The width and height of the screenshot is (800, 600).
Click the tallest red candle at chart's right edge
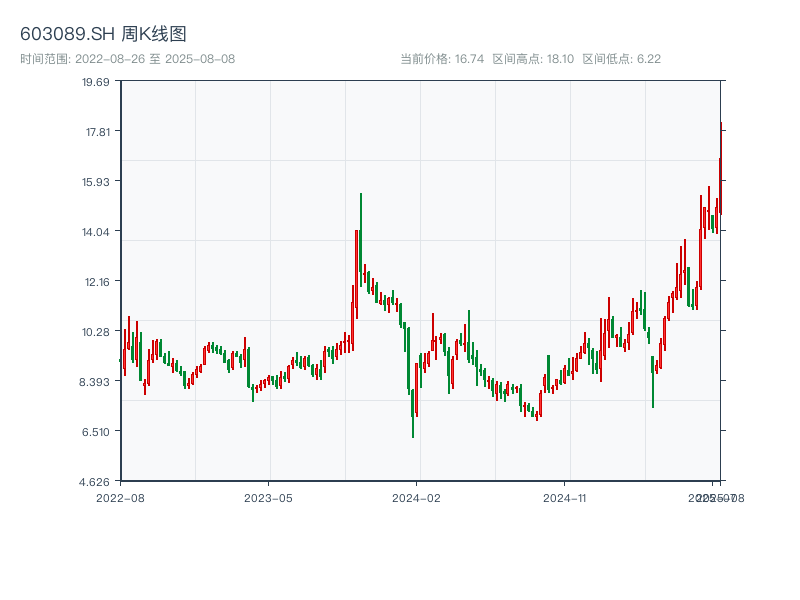point(721,168)
